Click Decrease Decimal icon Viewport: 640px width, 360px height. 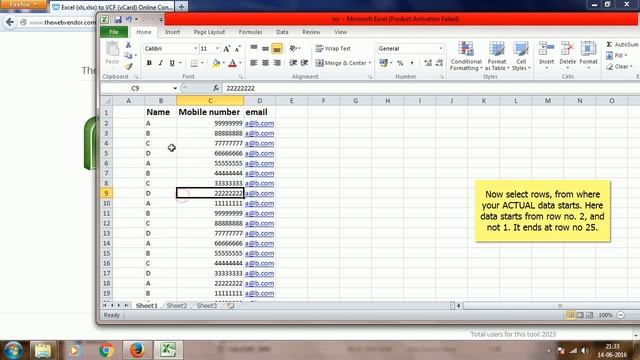[x=439, y=63]
